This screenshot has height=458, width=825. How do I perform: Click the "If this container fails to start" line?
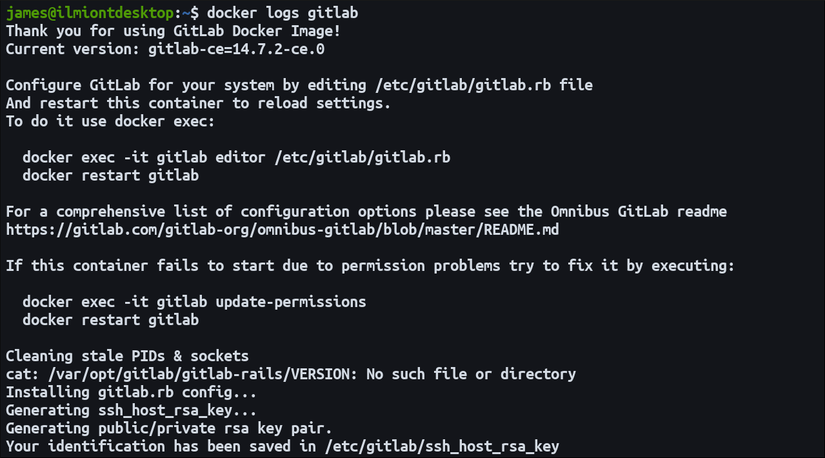(x=370, y=265)
